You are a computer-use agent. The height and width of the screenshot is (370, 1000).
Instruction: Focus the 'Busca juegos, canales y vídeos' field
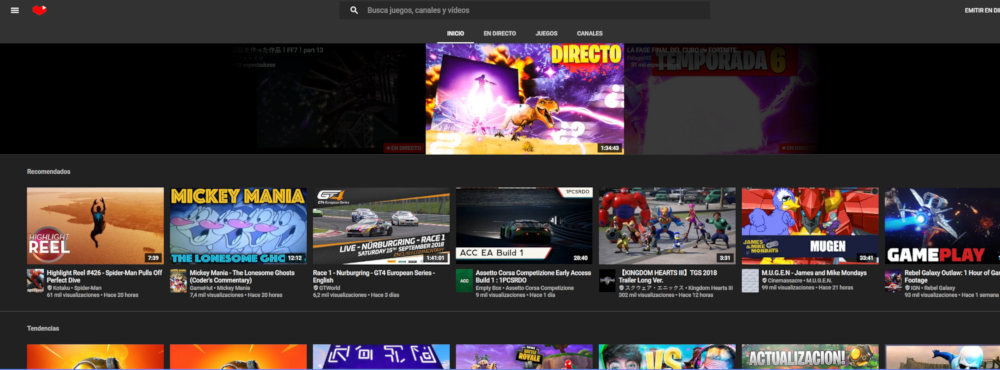(524, 10)
